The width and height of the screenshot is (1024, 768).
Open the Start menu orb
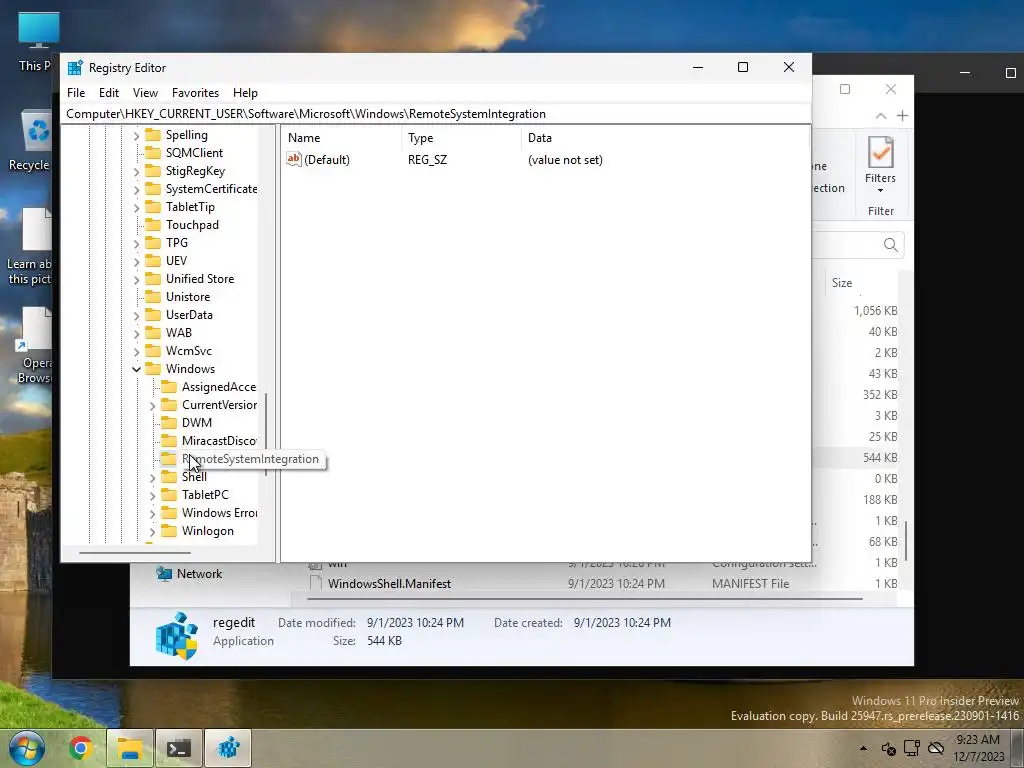point(26,748)
